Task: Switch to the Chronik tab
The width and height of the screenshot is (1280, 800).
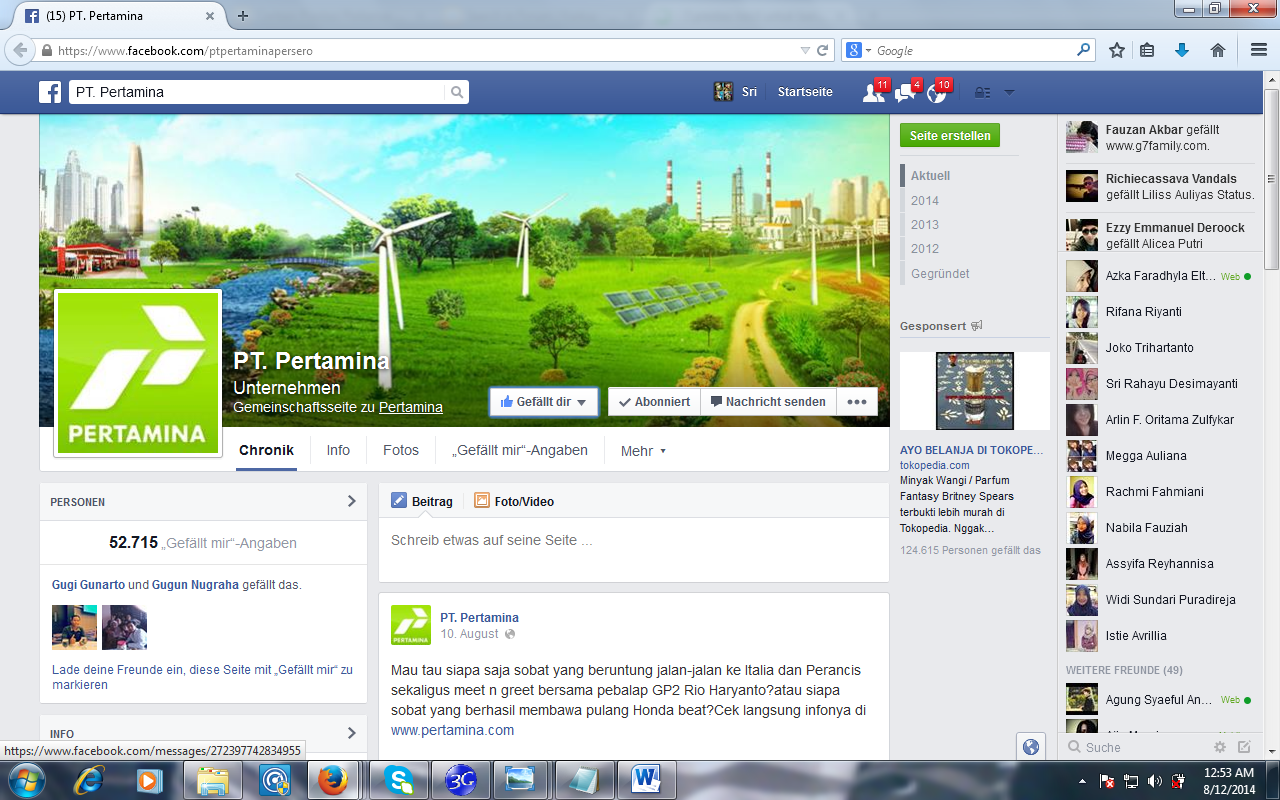Action: tap(266, 451)
